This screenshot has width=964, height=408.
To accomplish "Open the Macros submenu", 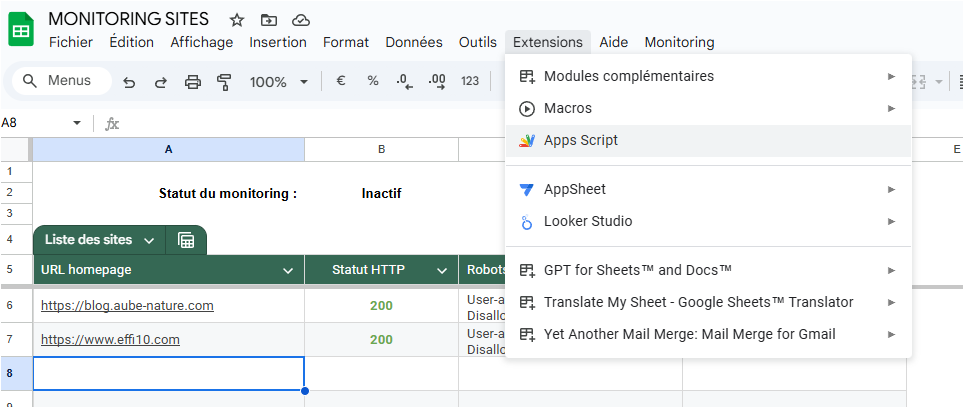I will (x=567, y=108).
